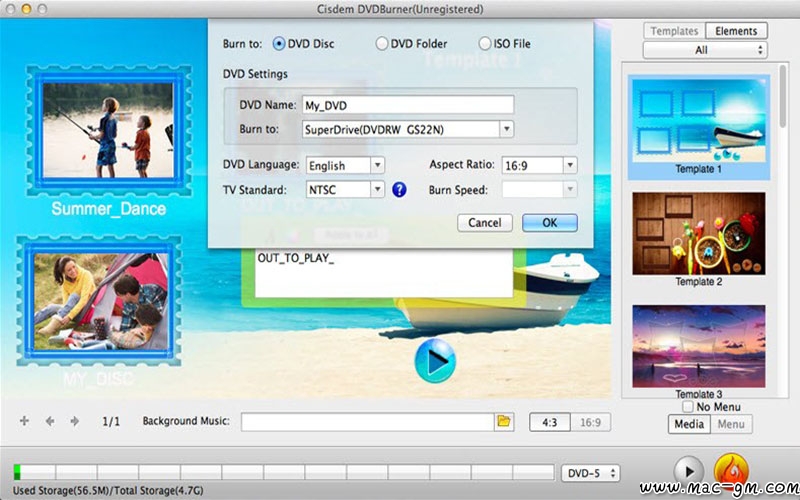
Task: Select the ISO File radio button
Action: [x=485, y=44]
